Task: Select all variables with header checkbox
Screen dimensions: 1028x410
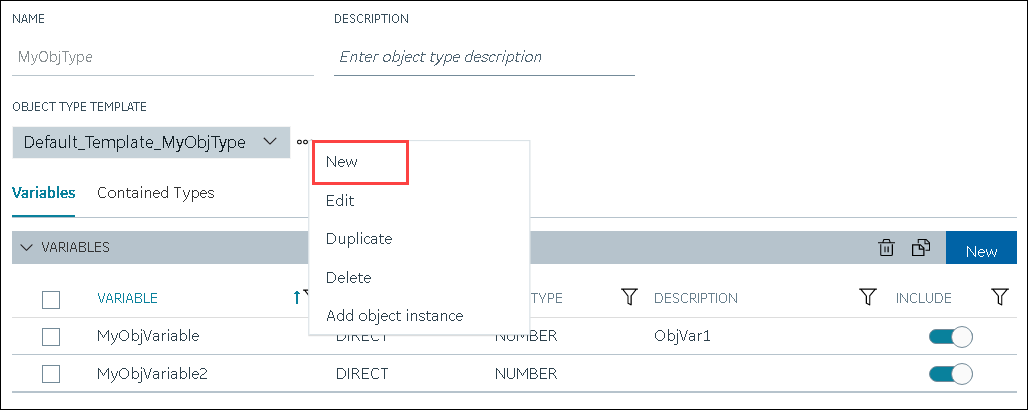Action: click(x=51, y=299)
